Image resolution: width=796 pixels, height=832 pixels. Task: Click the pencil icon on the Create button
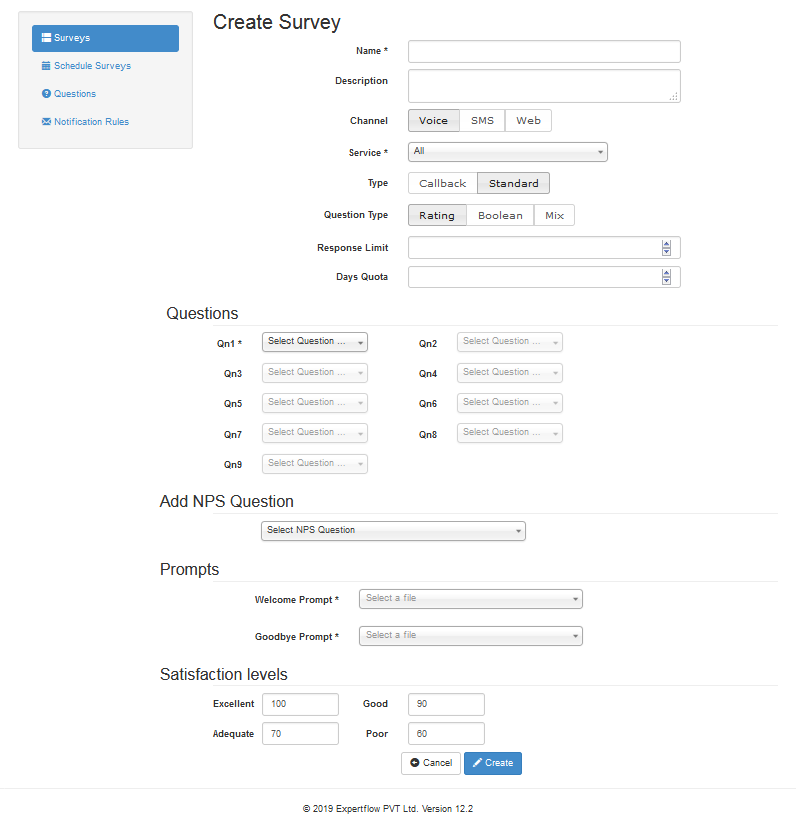478,762
